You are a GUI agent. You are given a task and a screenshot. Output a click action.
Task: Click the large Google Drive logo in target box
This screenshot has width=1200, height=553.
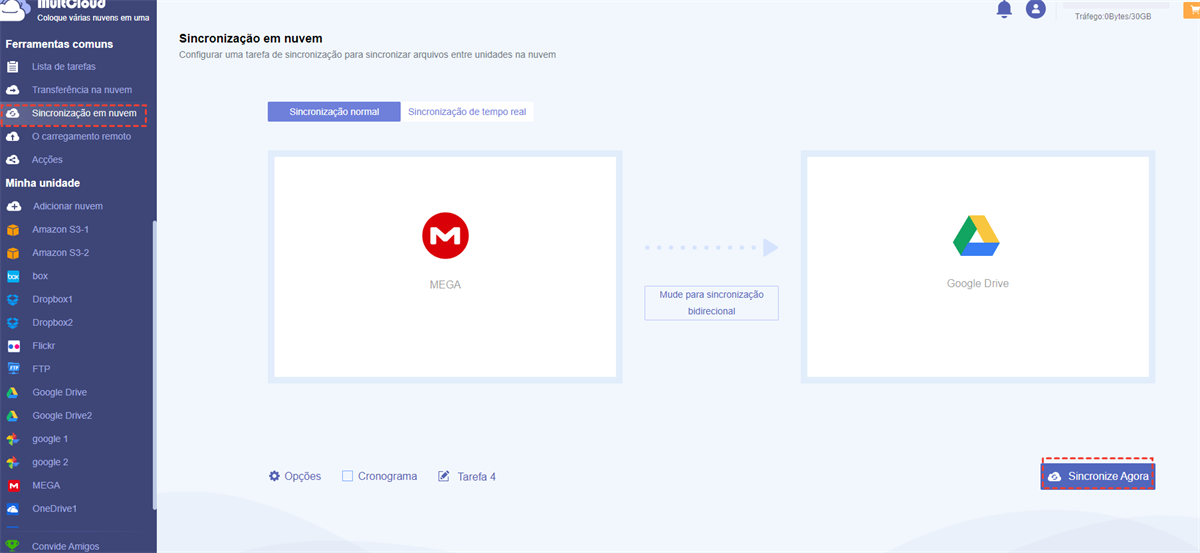(x=977, y=236)
